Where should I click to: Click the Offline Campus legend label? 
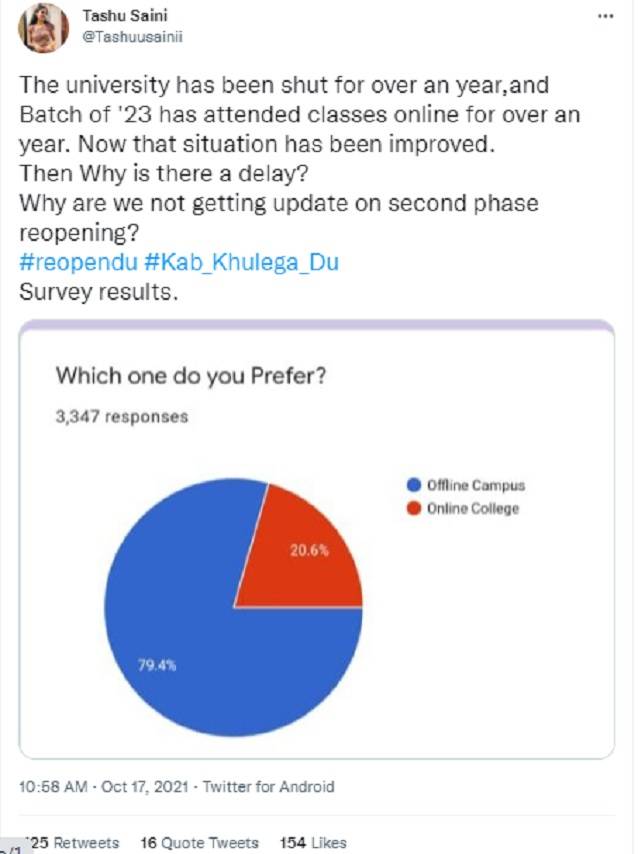(475, 486)
